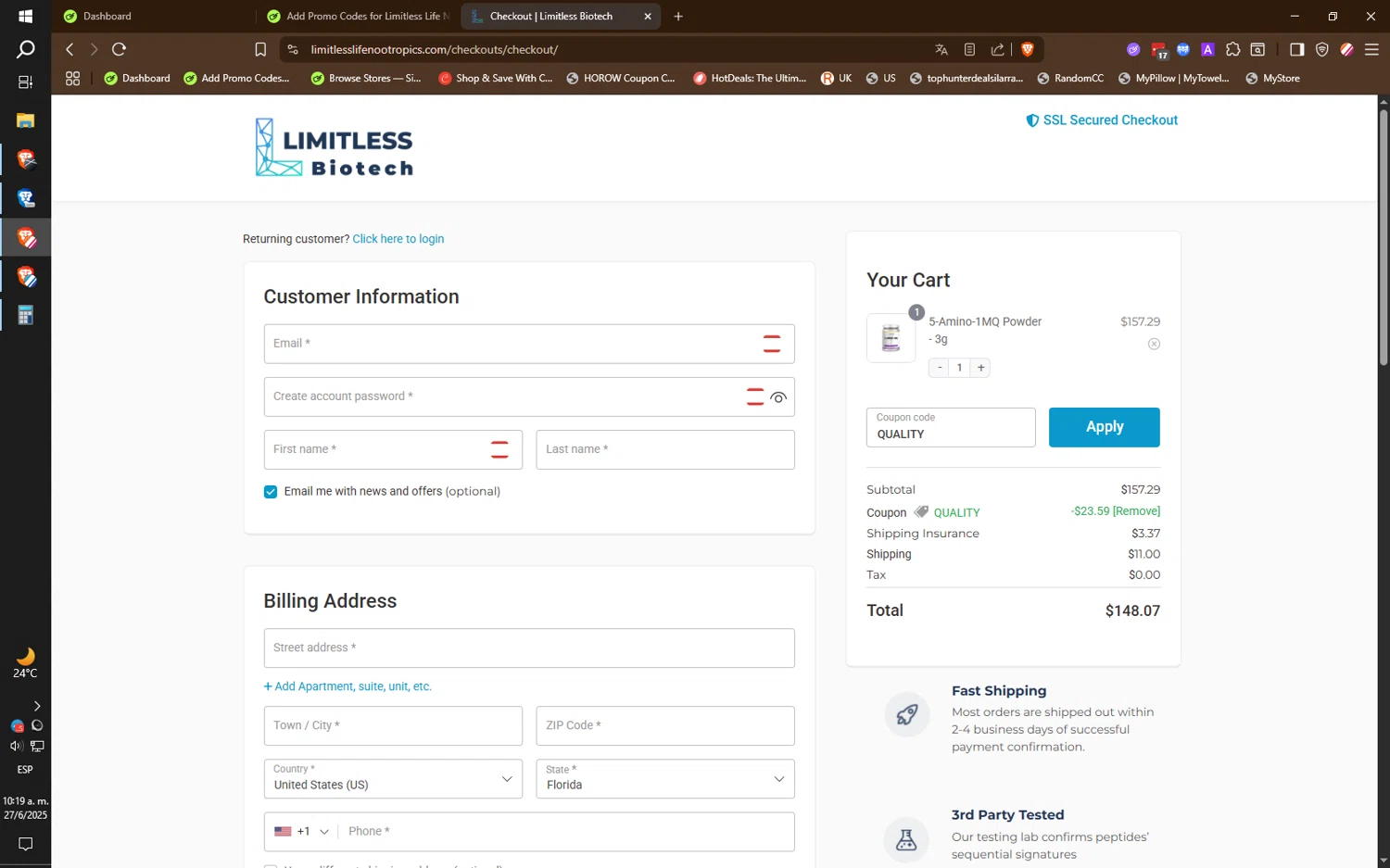Image resolution: width=1390 pixels, height=868 pixels.
Task: Focus the Street address field
Action: [529, 648]
